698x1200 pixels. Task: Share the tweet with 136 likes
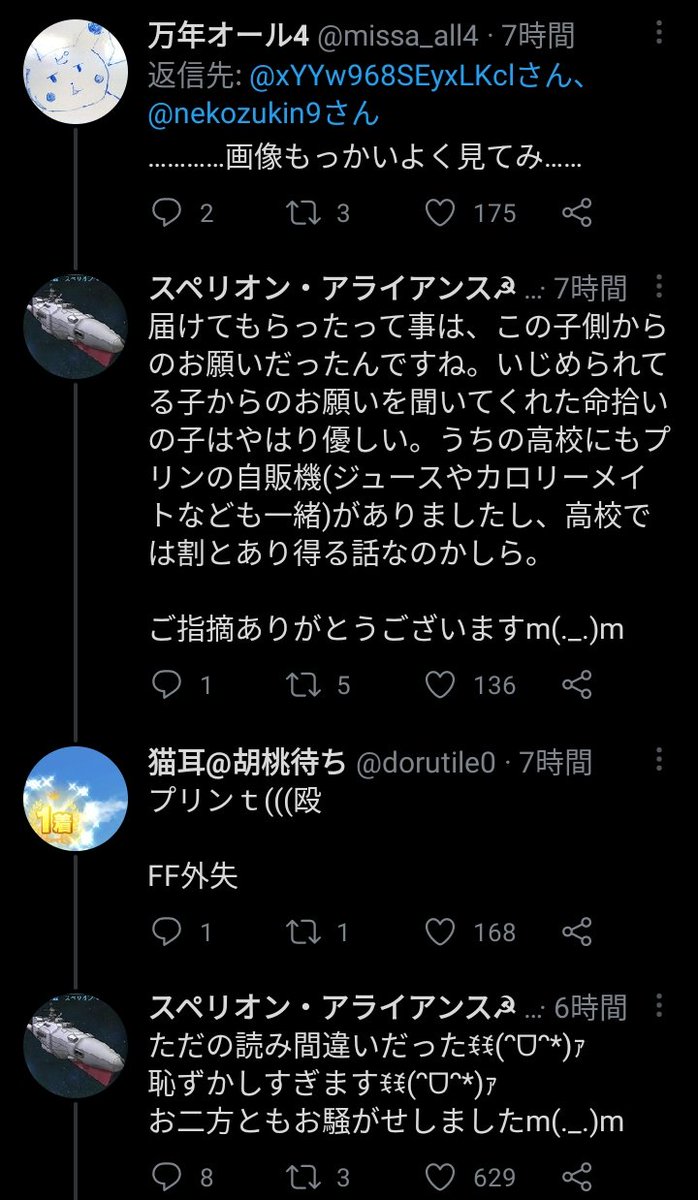(577, 685)
